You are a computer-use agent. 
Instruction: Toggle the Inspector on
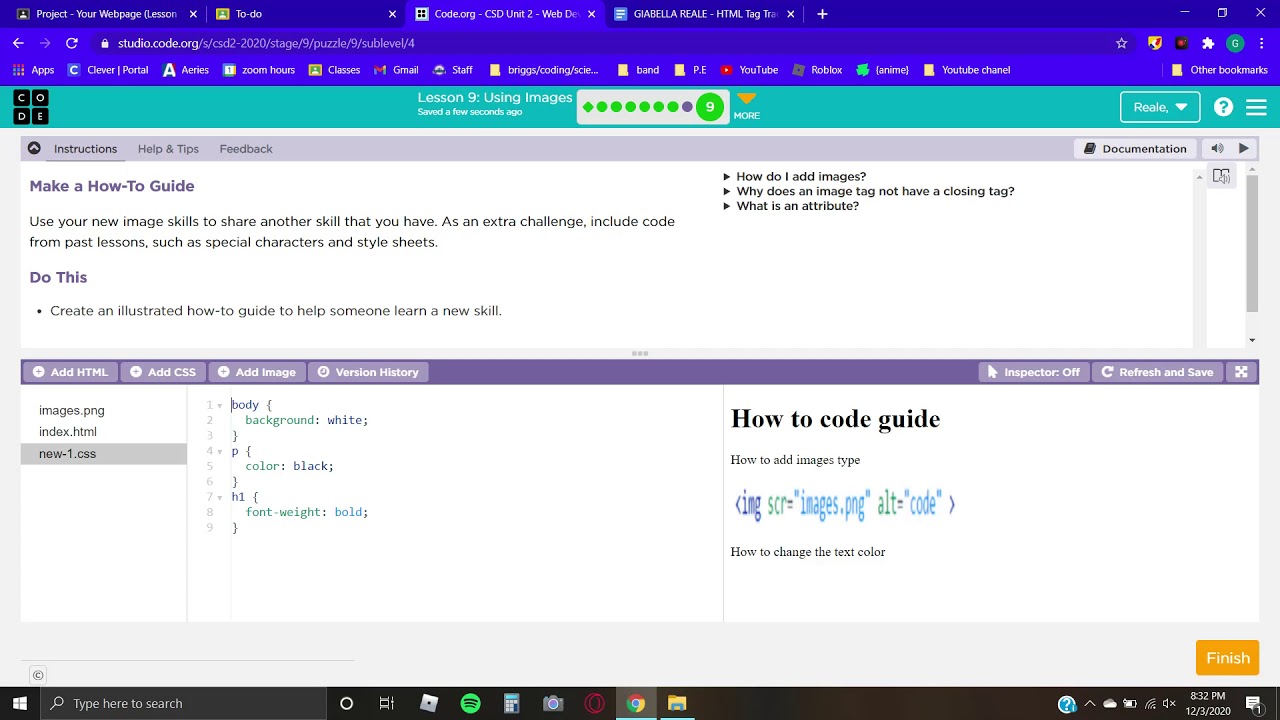pyautogui.click(x=1033, y=372)
